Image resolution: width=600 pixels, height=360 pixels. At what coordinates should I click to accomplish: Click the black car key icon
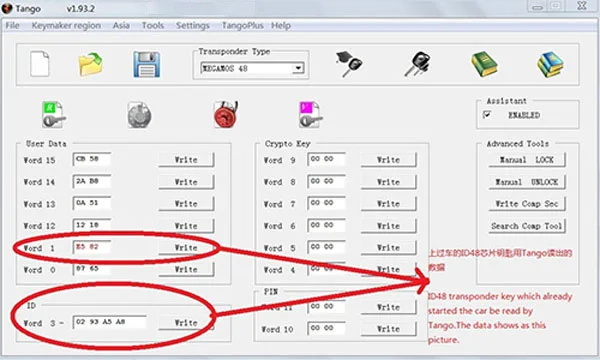[x=417, y=64]
